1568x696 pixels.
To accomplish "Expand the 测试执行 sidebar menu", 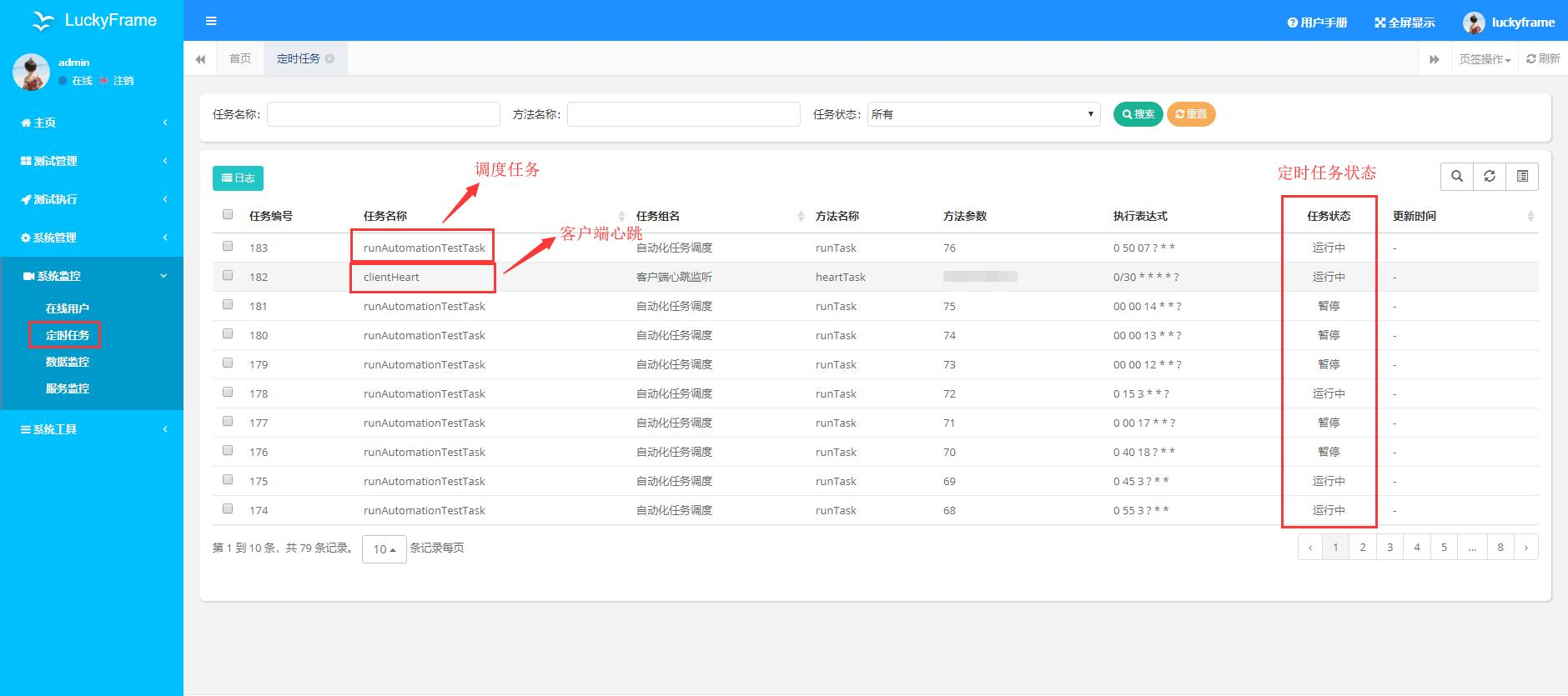I will pyautogui.click(x=92, y=199).
